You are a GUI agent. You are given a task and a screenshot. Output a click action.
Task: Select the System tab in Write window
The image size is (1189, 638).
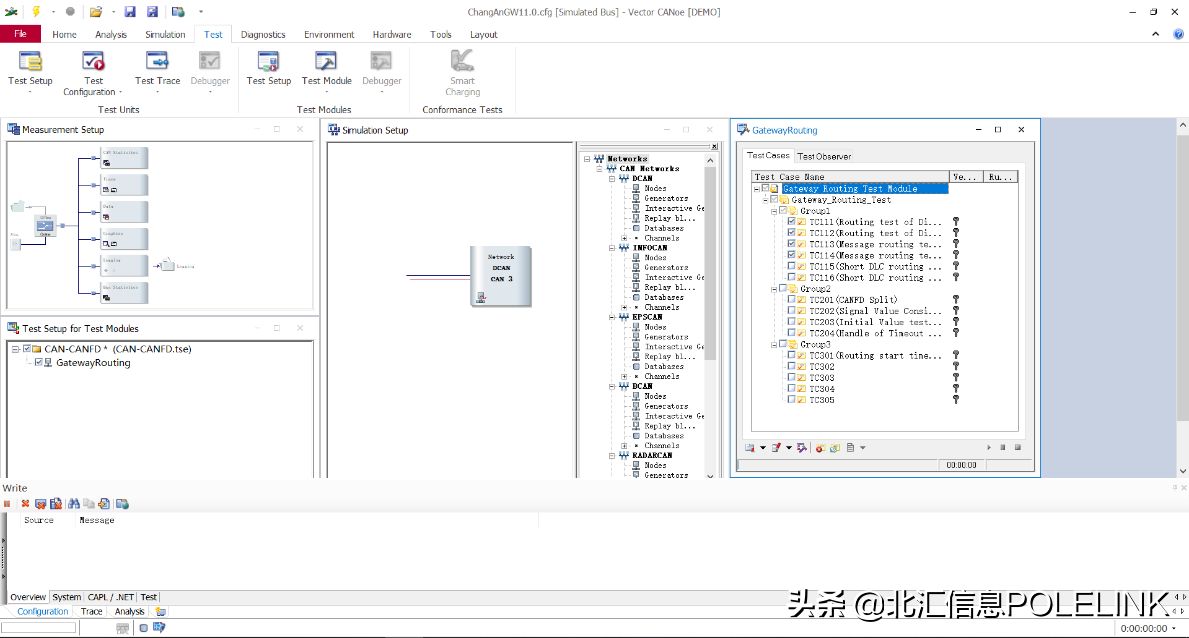(67, 597)
